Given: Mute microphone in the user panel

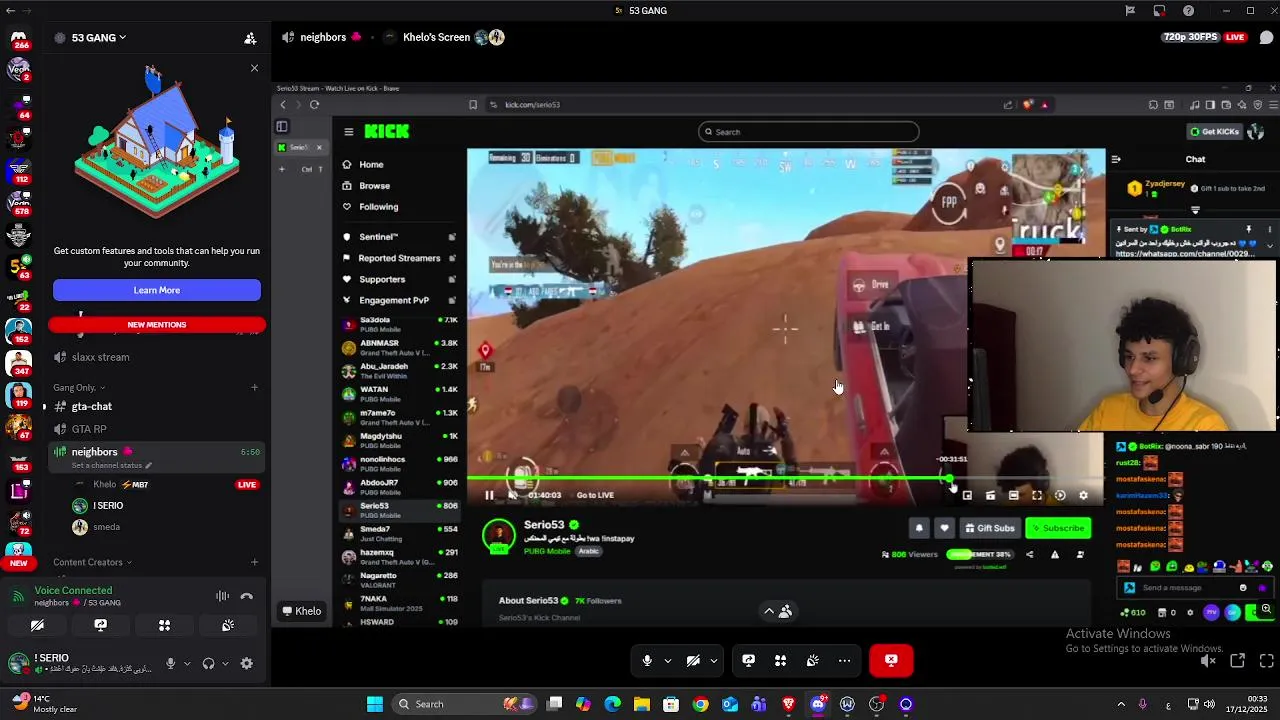Looking at the screenshot, I should [171, 664].
